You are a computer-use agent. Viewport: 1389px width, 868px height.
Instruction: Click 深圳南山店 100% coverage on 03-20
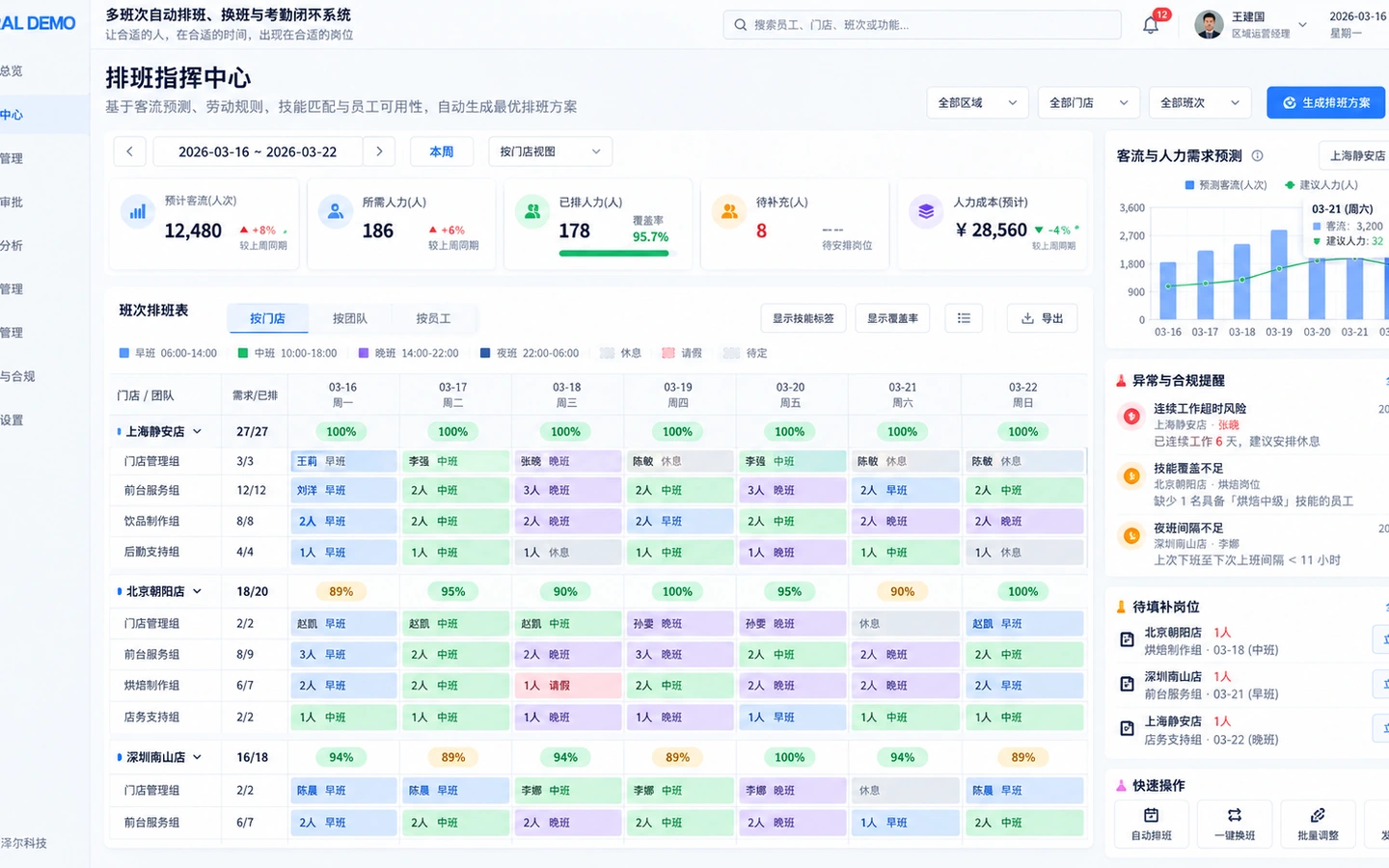(x=789, y=757)
